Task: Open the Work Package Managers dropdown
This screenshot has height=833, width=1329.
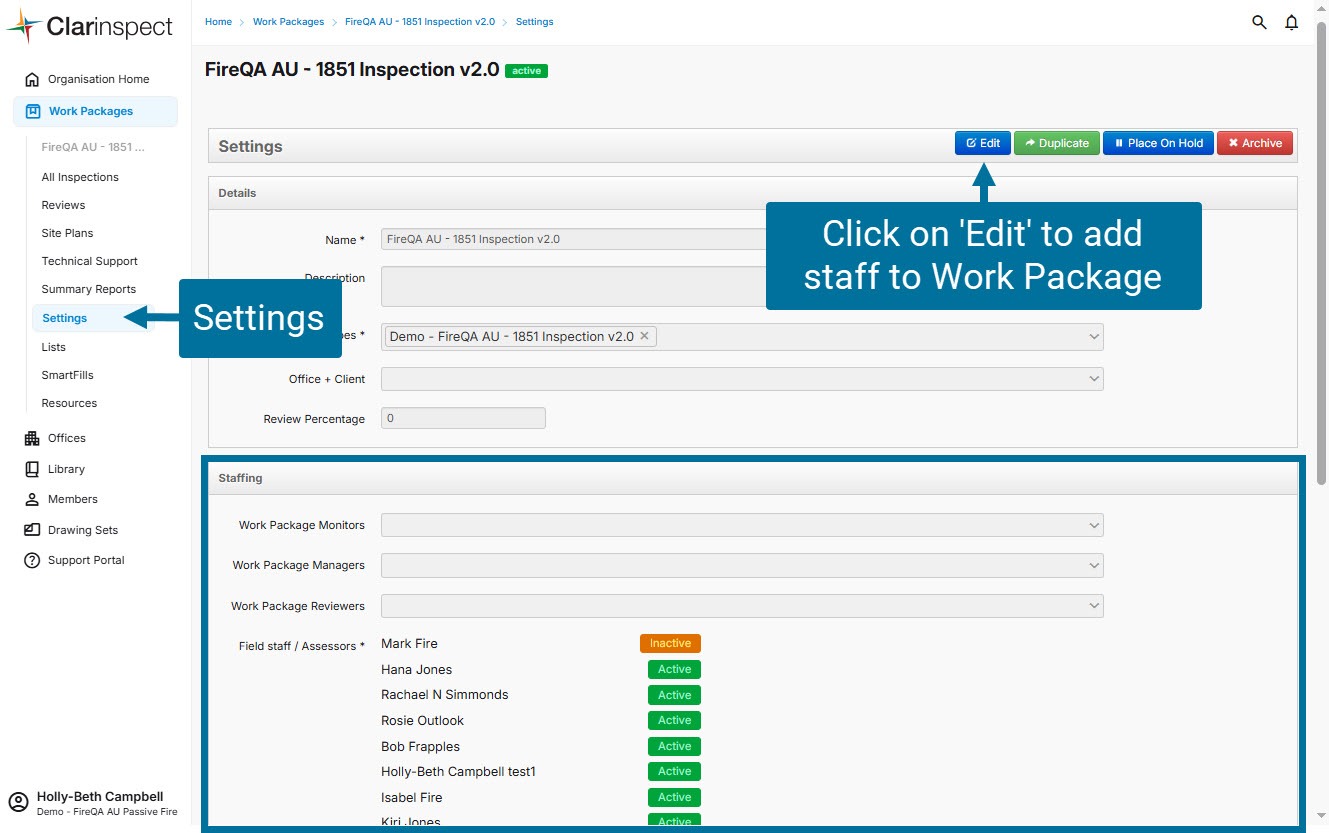Action: click(x=1093, y=565)
